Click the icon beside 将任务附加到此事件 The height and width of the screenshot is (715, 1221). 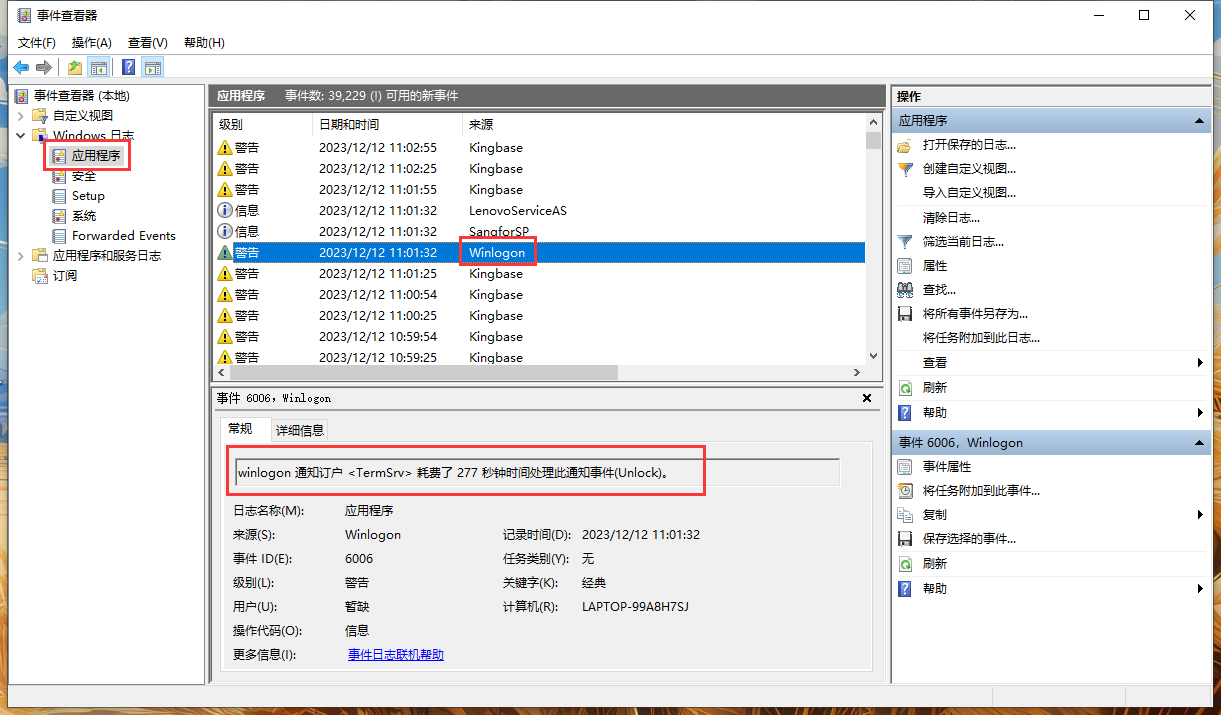905,491
